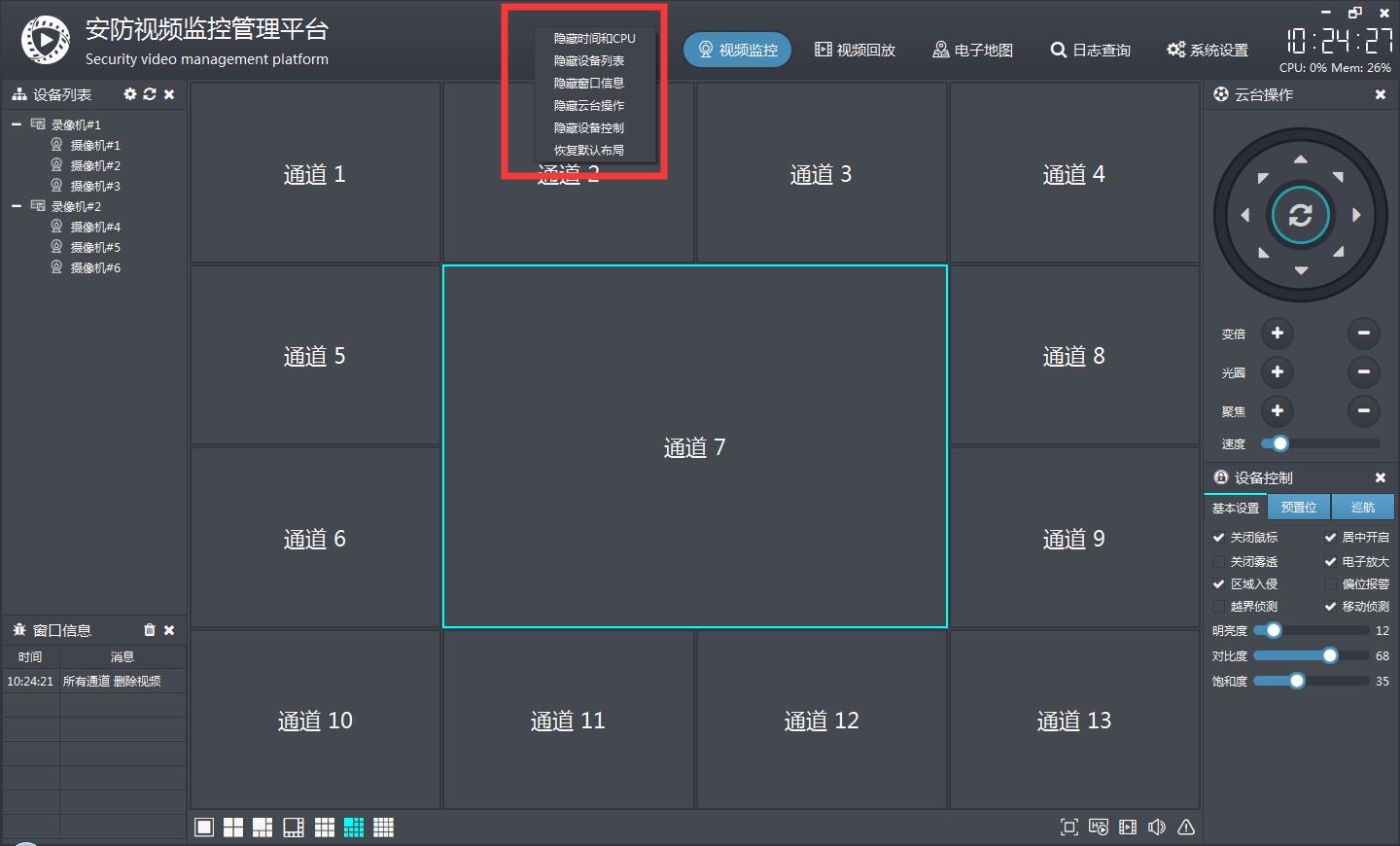The image size is (1400, 846).
Task: Click the settings gear icon in 设备列表 header
Action: coord(130,94)
